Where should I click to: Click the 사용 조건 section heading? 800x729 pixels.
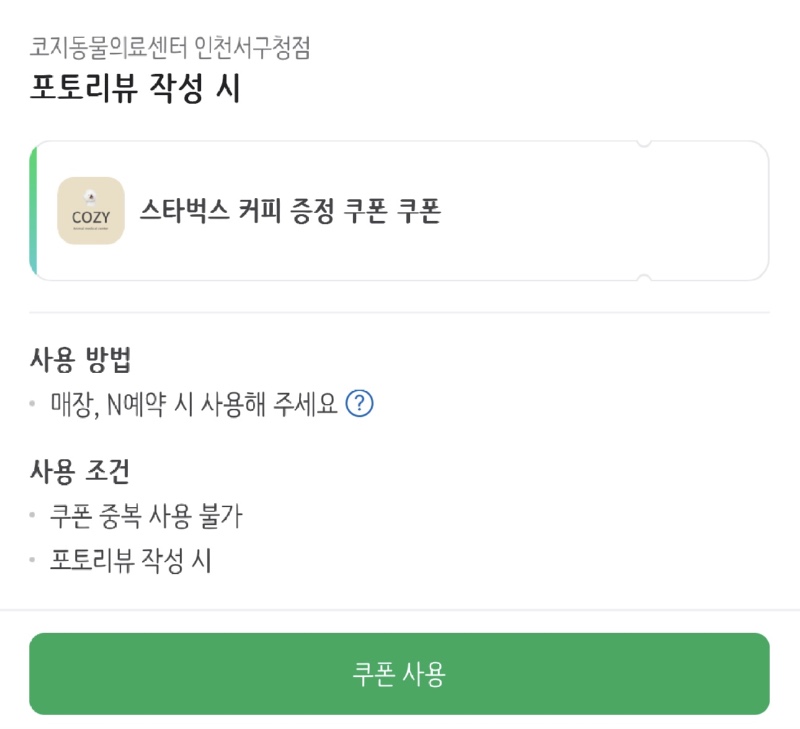[80, 471]
